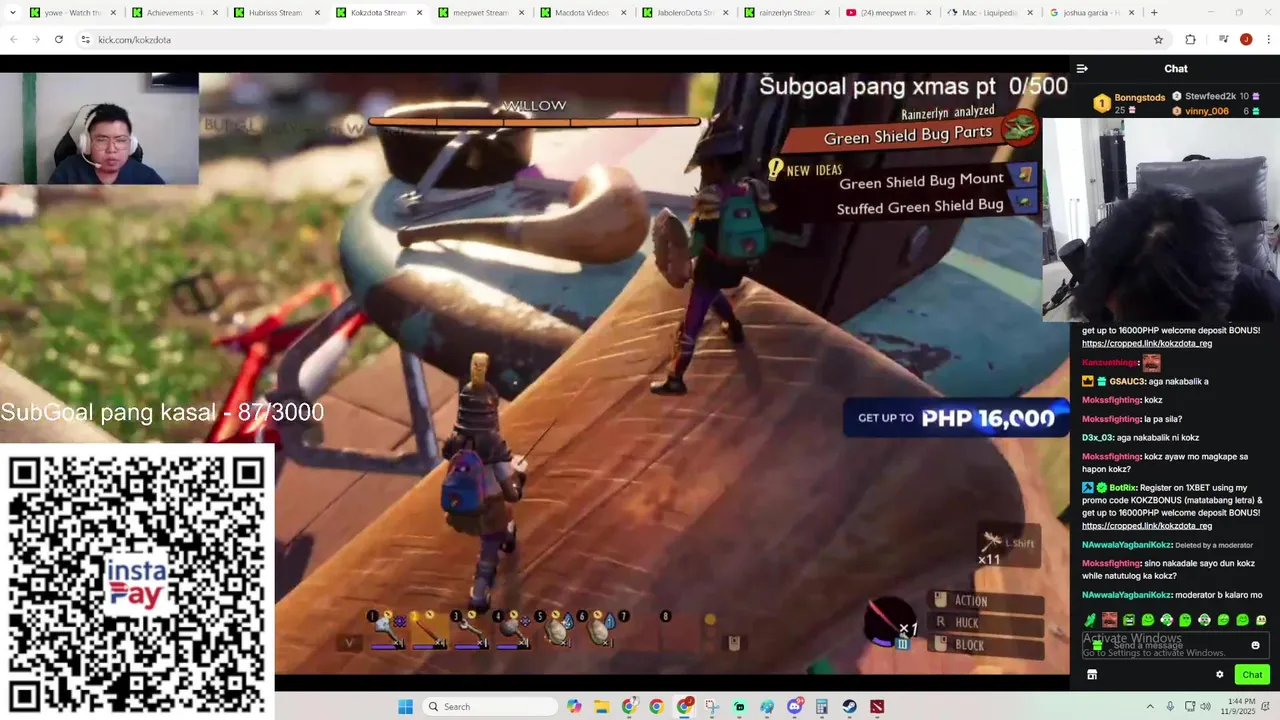This screenshot has width=1280, height=720.
Task: Go forward in browser history
Action: (x=36, y=39)
